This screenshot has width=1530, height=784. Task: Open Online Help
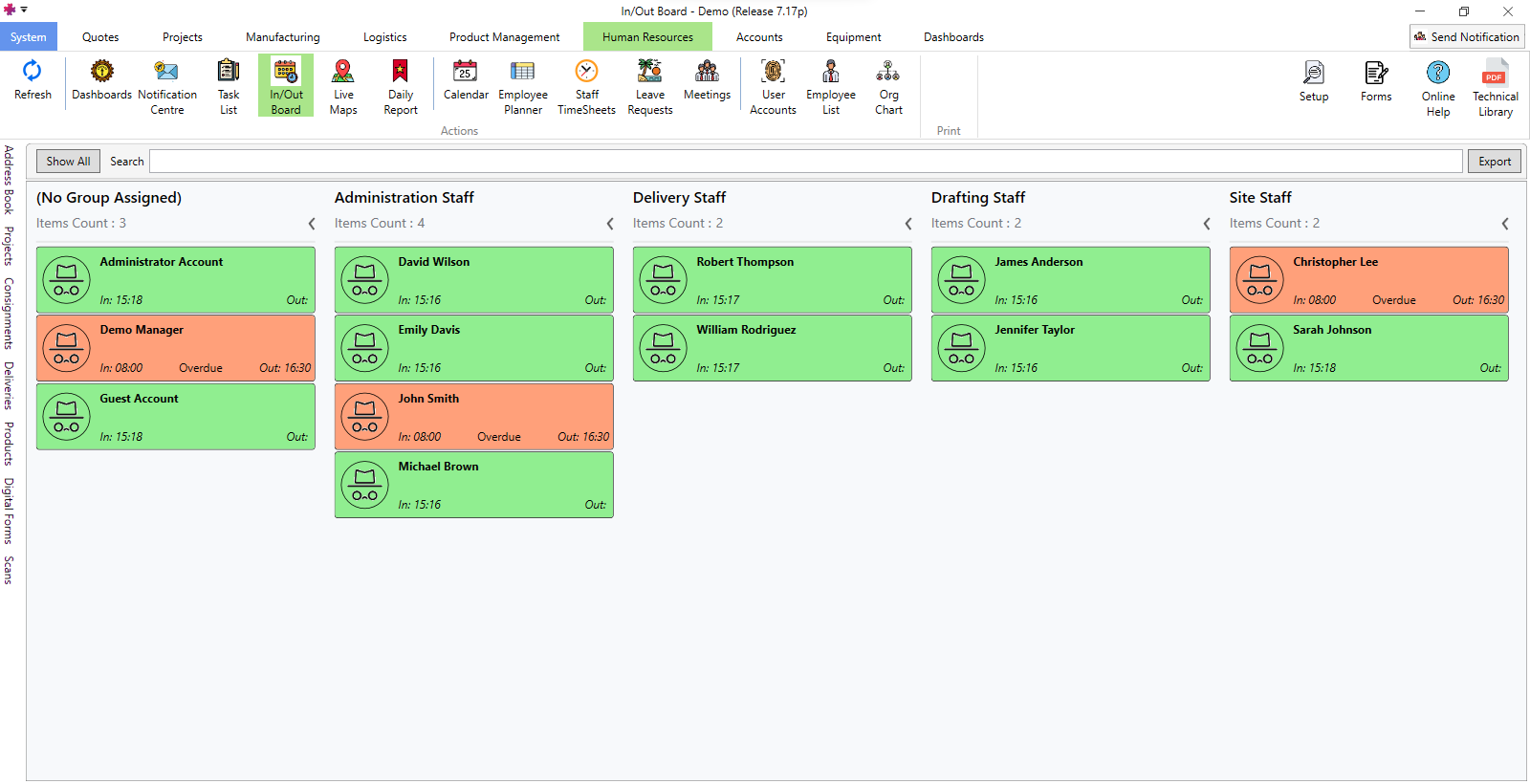coord(1438,88)
